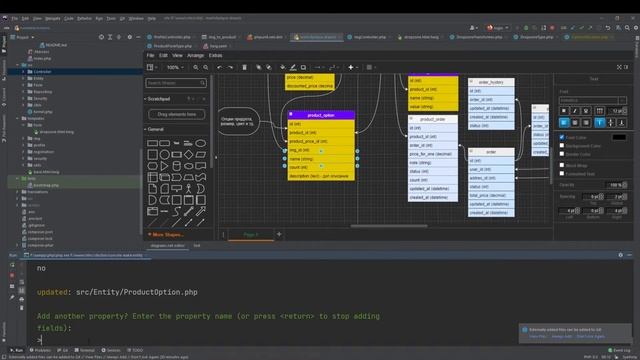This screenshot has height=360, width=640.
Task: Undo the last diagram change
Action: [220, 67]
